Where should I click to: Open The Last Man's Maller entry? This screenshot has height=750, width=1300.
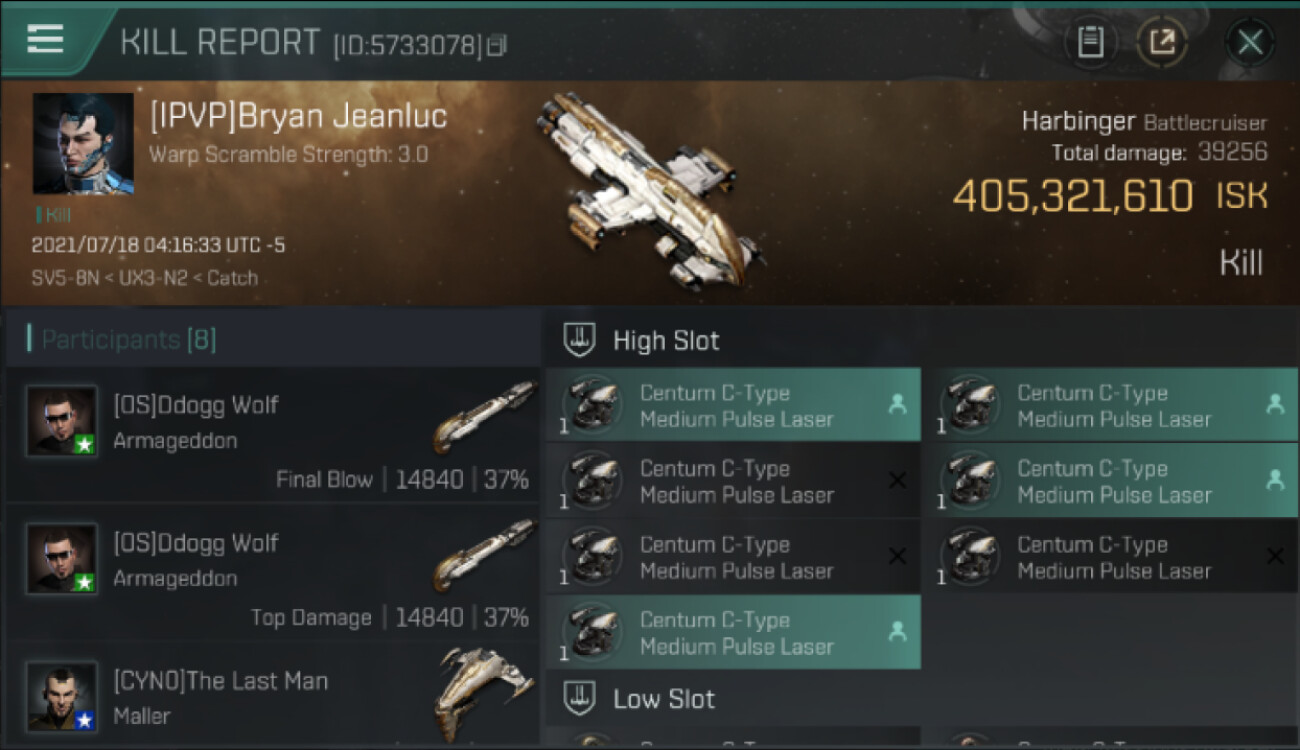[x=272, y=698]
